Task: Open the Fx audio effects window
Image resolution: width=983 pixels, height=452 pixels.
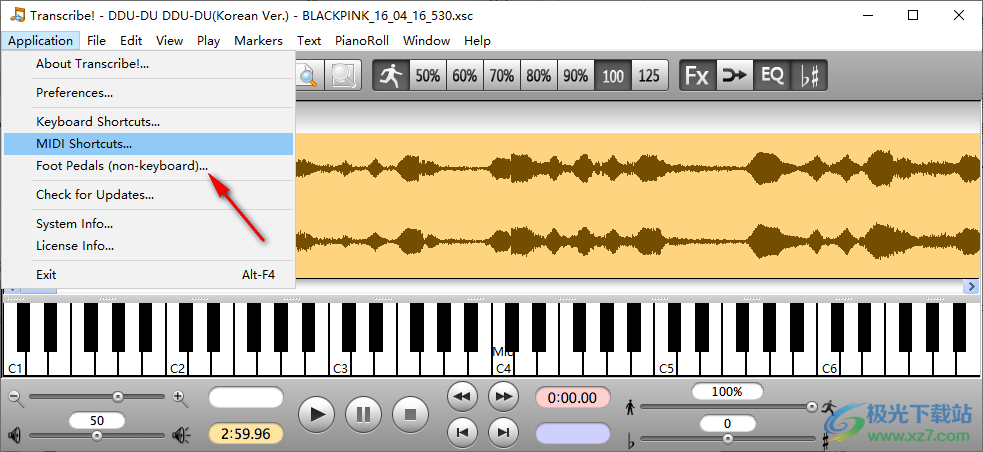Action: [x=697, y=76]
